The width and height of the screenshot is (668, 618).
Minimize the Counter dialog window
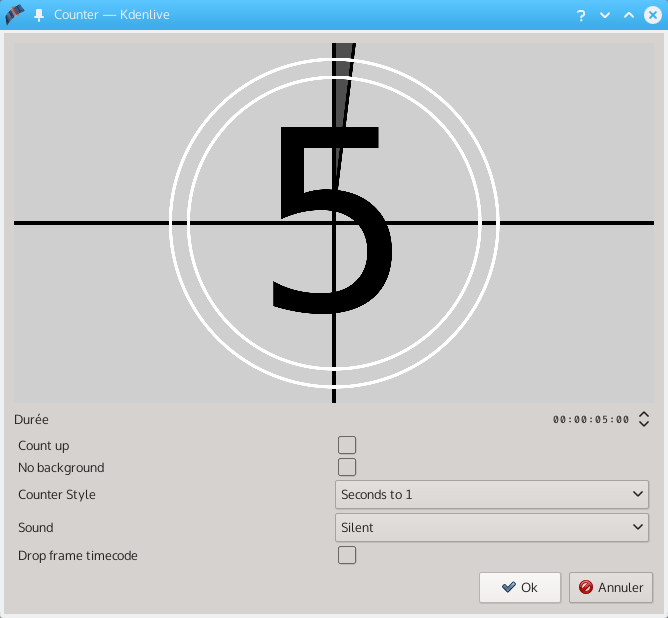coord(604,15)
